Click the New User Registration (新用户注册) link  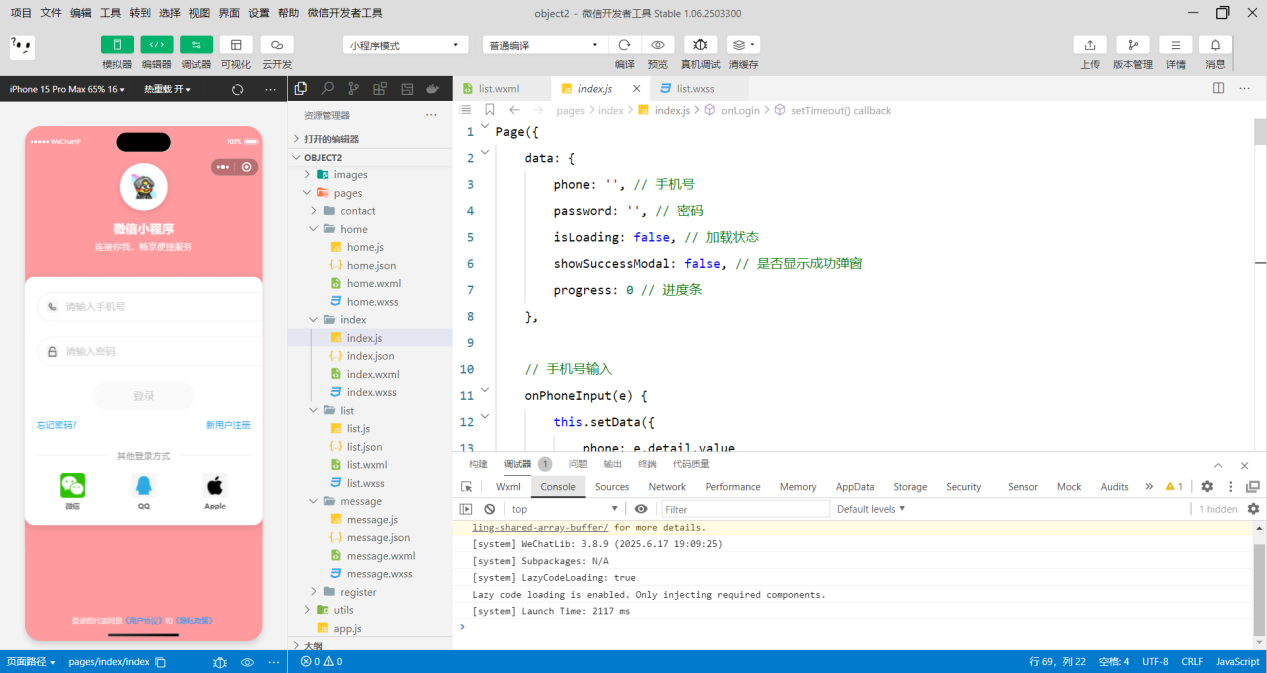coord(228,425)
